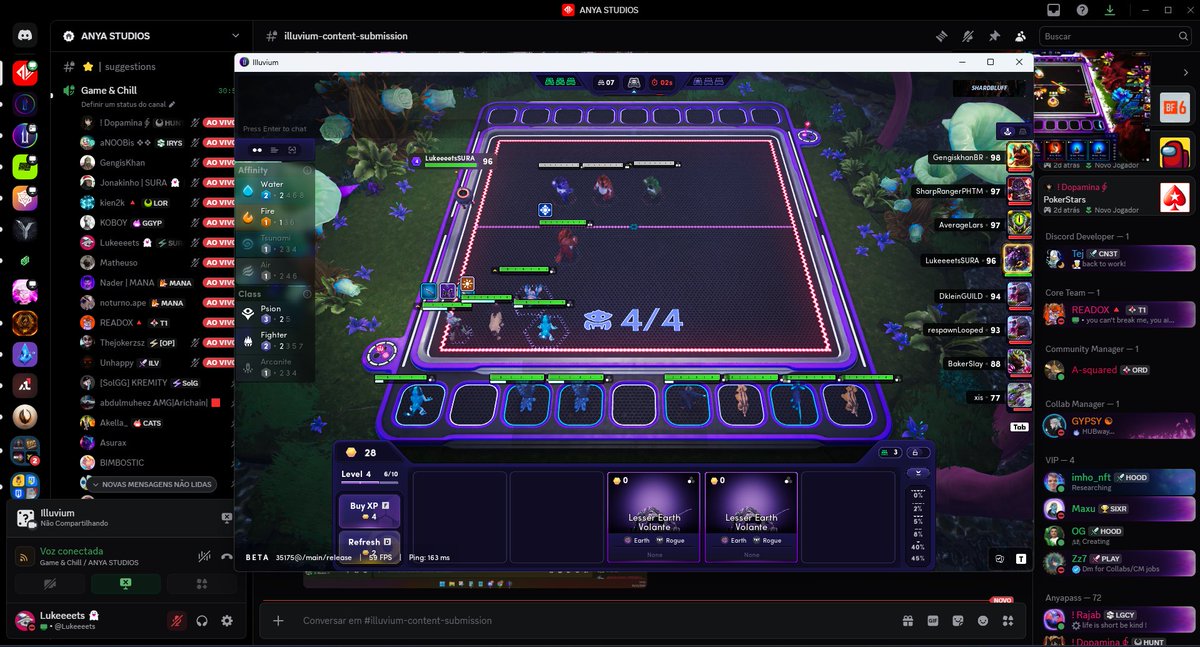Click the Tab scoreboard key button
The width and height of the screenshot is (1200, 647).
click(x=1019, y=426)
